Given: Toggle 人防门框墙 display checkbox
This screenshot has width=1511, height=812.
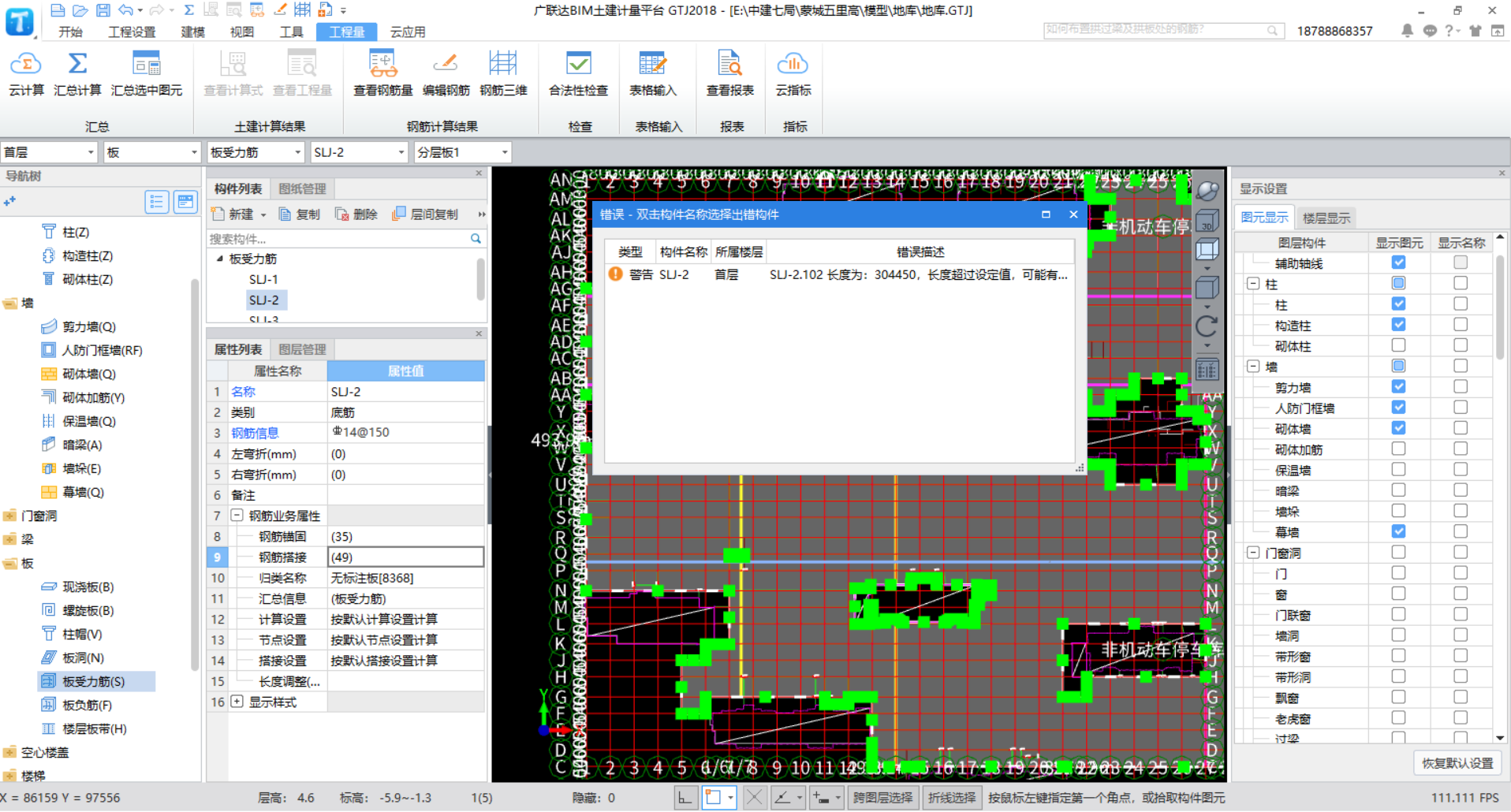Looking at the screenshot, I should [1398, 408].
